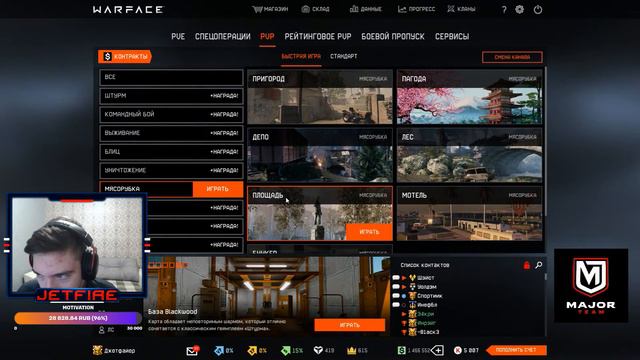The height and width of the screenshot is (360, 640).
Task: Click the red K credits icon
Action: click(x=458, y=350)
